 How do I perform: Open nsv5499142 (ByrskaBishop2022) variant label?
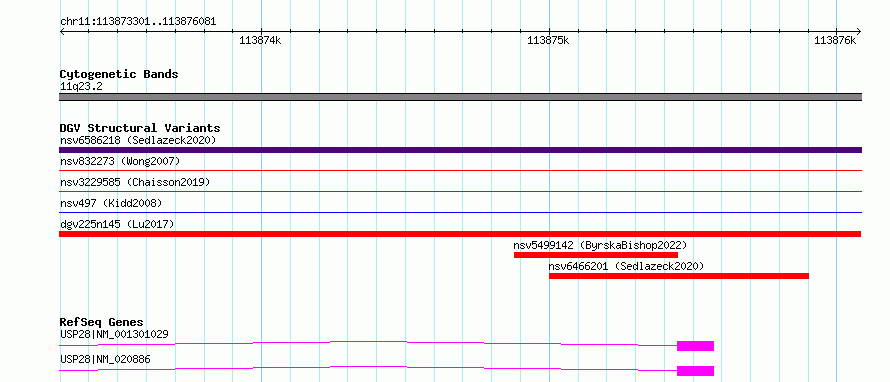pos(600,245)
